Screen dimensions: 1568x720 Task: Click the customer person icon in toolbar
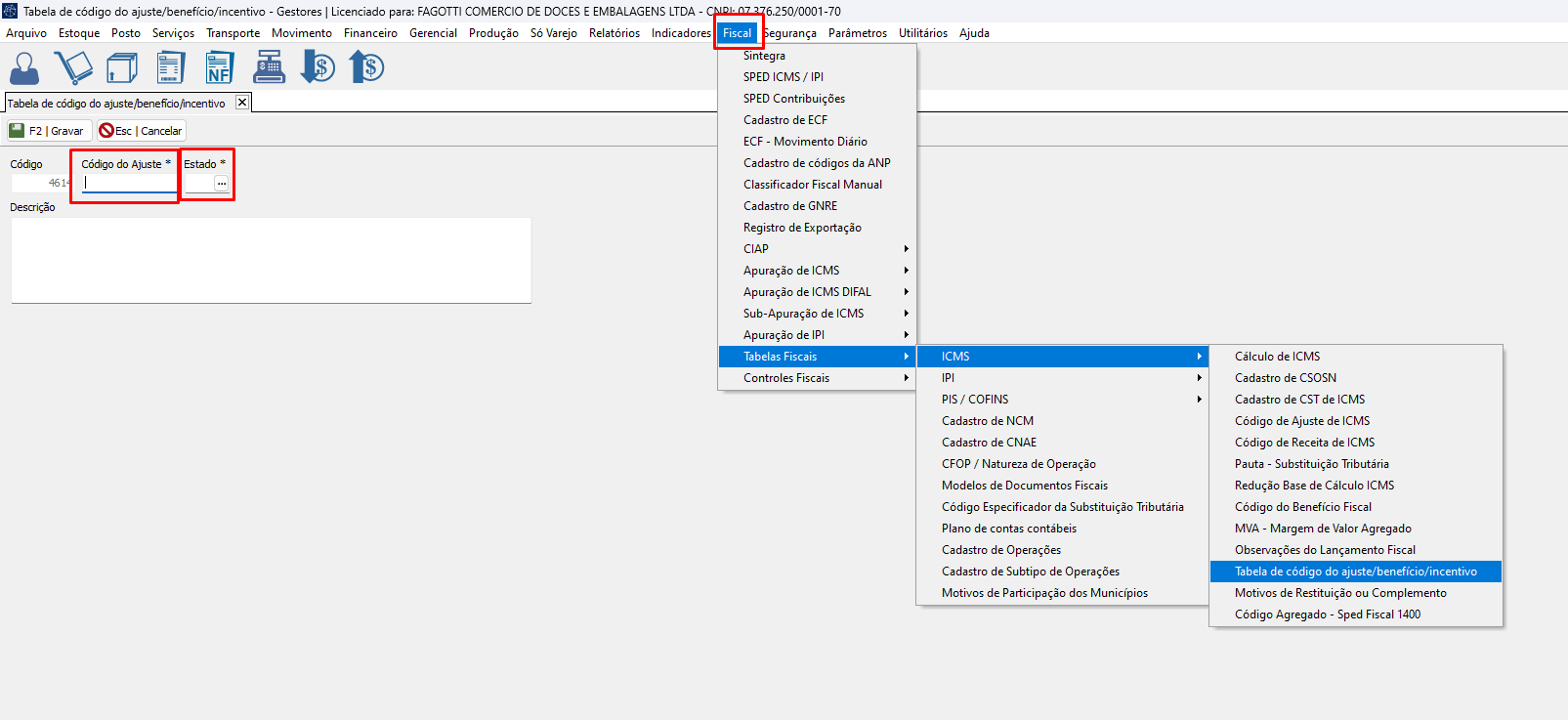coord(24,68)
